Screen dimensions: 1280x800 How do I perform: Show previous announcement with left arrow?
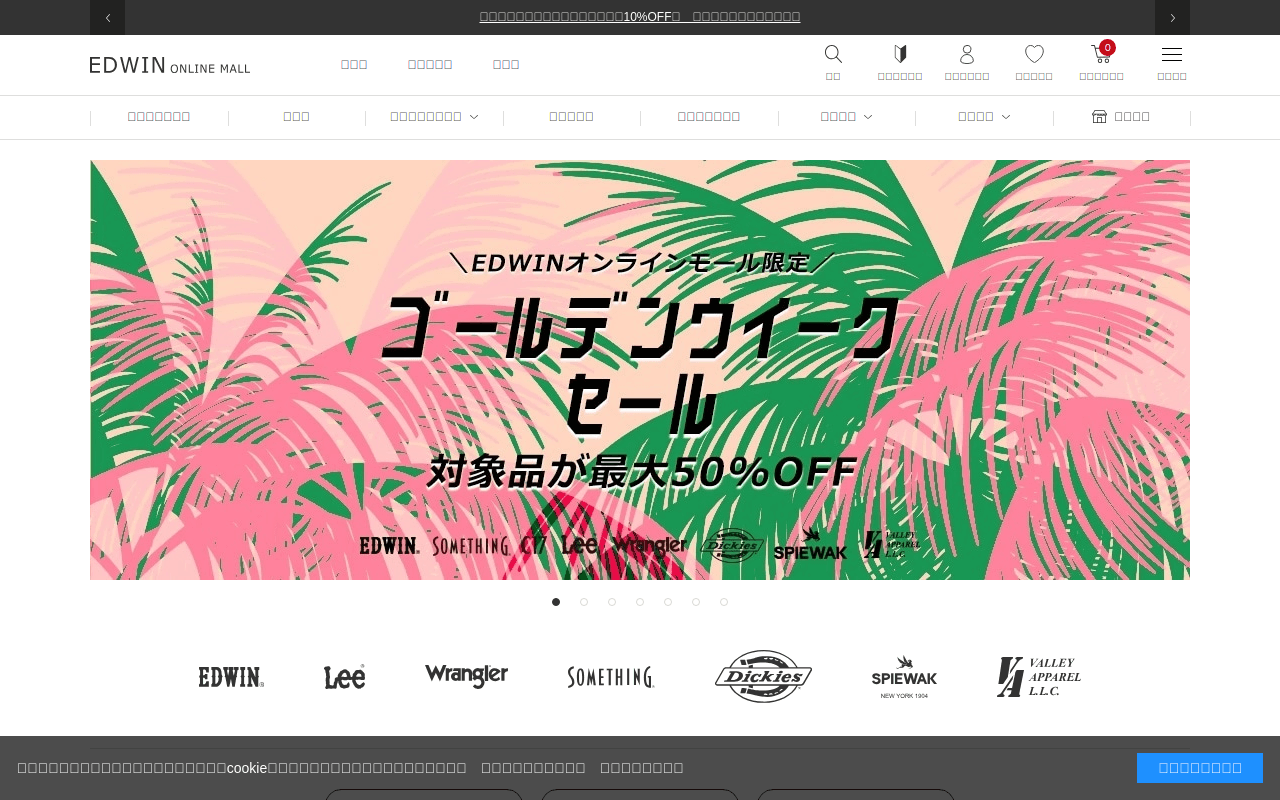[x=107, y=17]
